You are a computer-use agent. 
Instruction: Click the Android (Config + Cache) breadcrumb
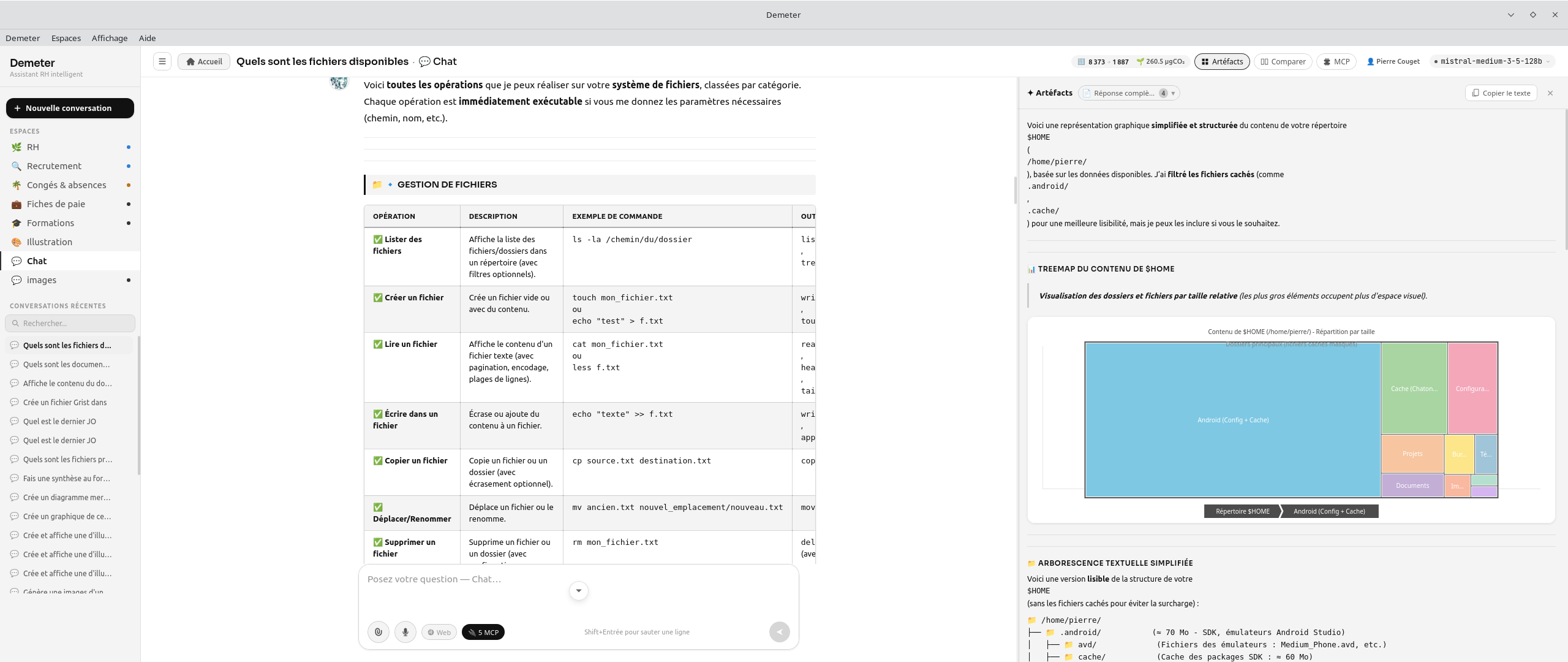(x=1329, y=511)
